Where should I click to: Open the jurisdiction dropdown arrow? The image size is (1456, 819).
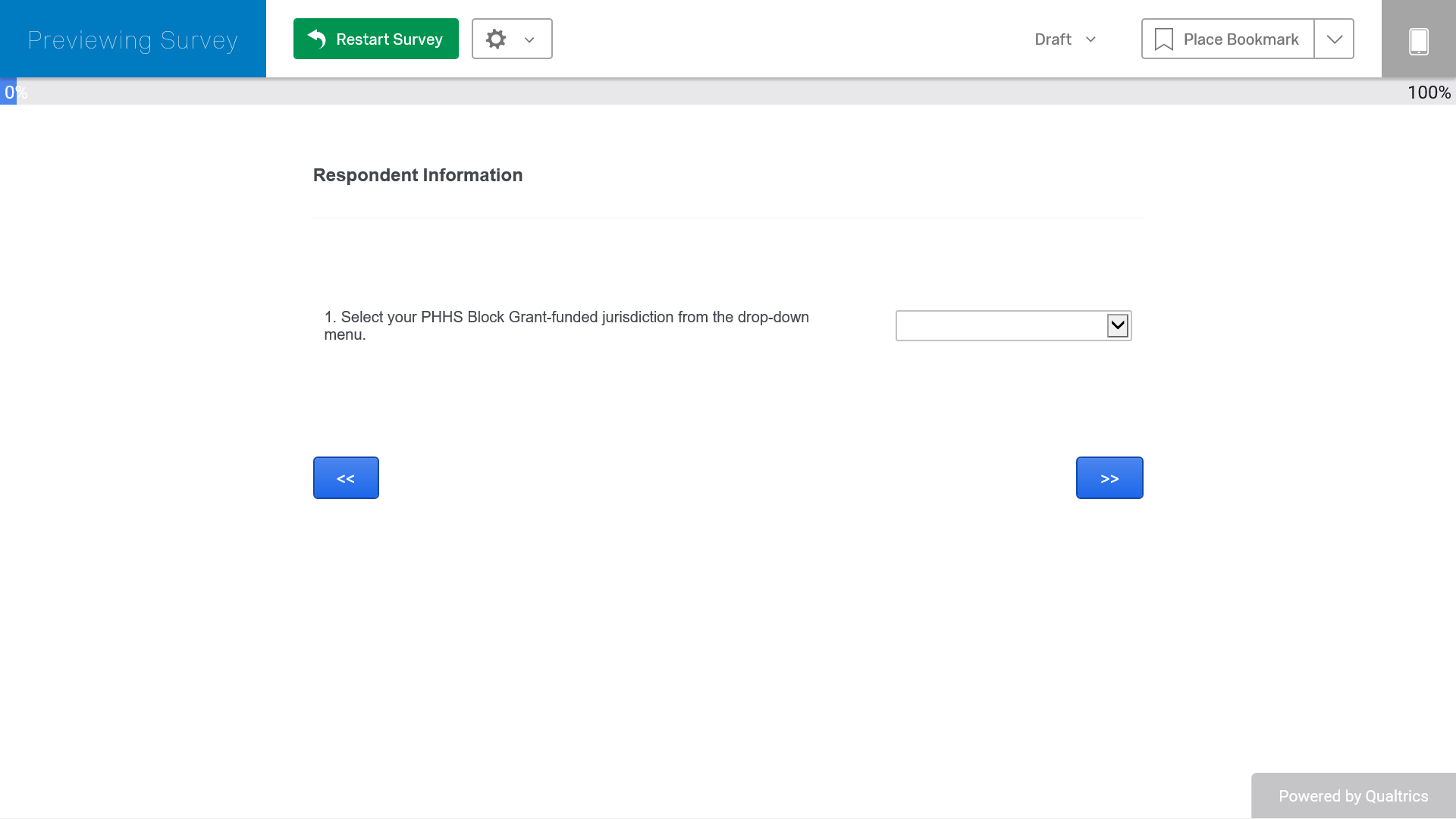1118,326
